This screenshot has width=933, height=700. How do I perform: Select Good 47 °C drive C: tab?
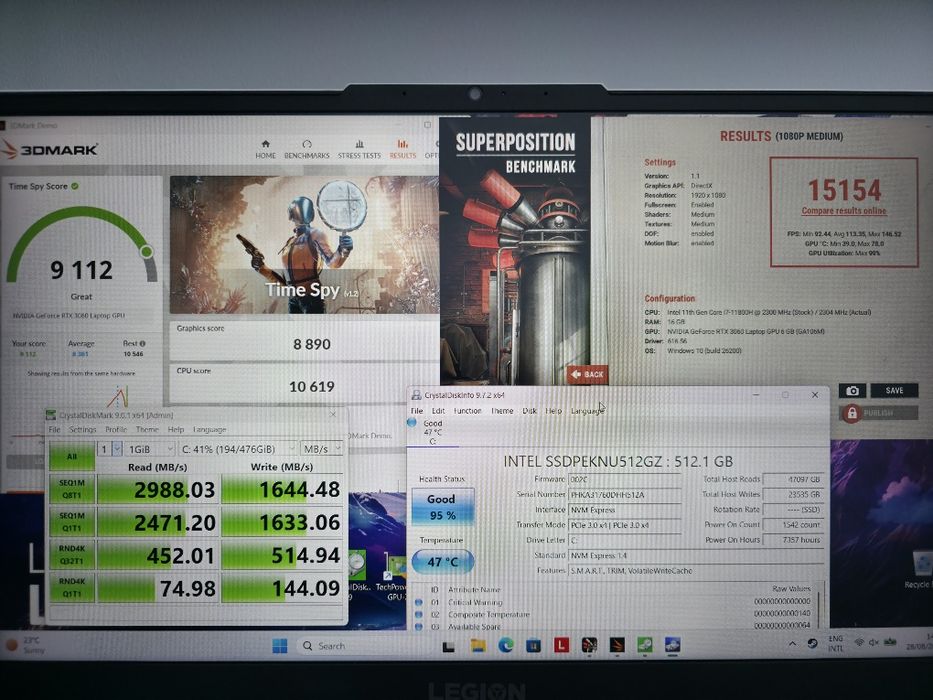(433, 432)
